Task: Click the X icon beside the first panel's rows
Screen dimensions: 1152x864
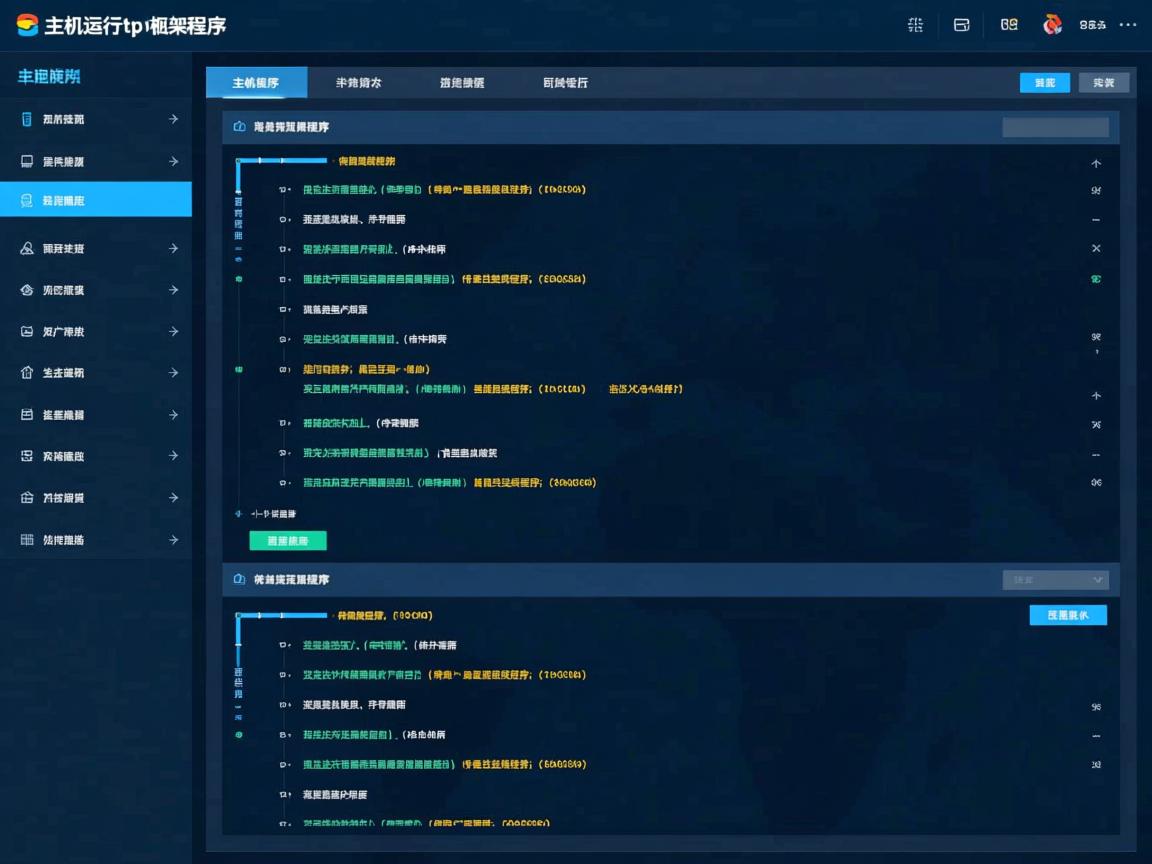Action: (x=1096, y=249)
